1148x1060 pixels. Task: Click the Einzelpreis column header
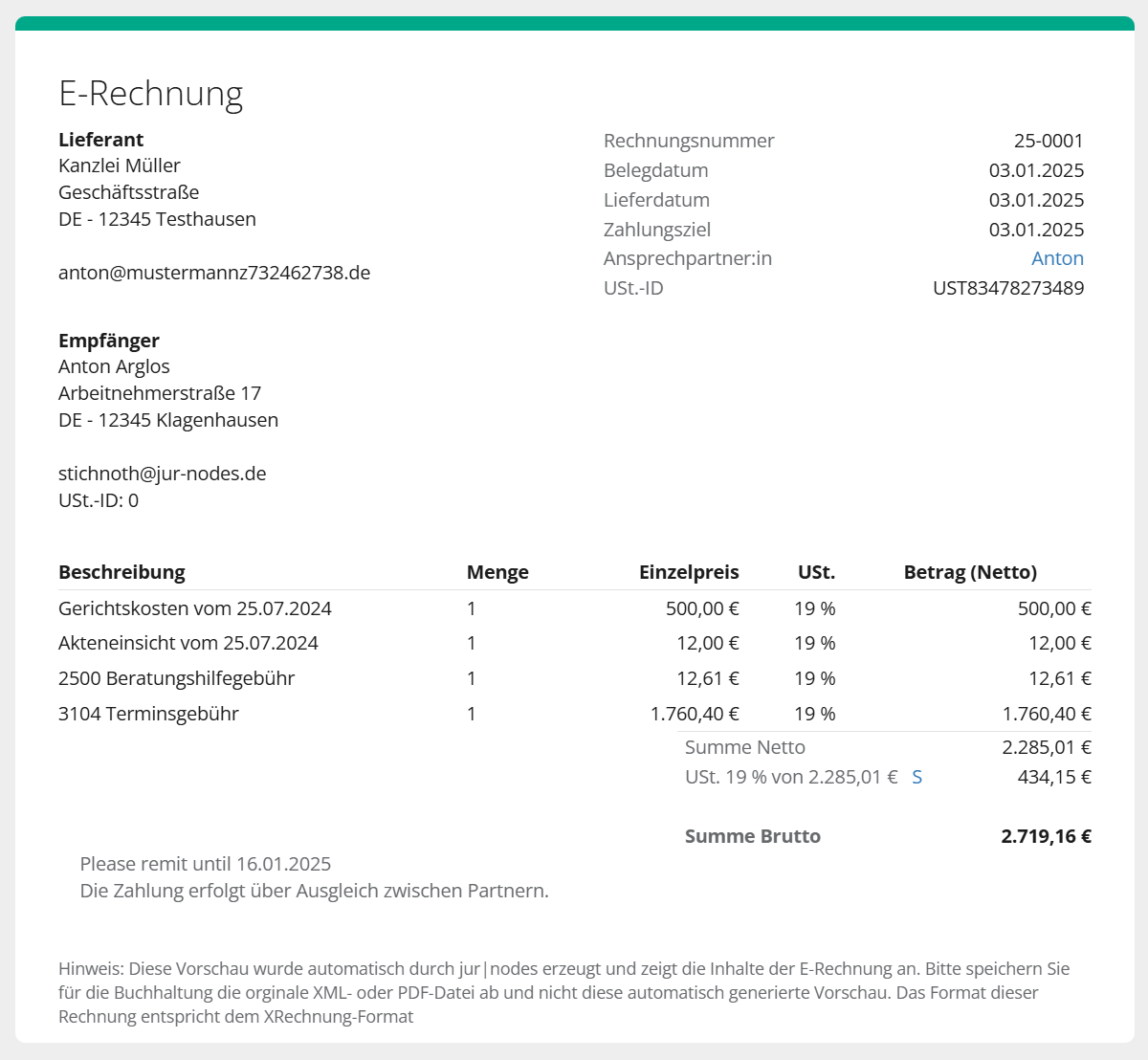[689, 572]
